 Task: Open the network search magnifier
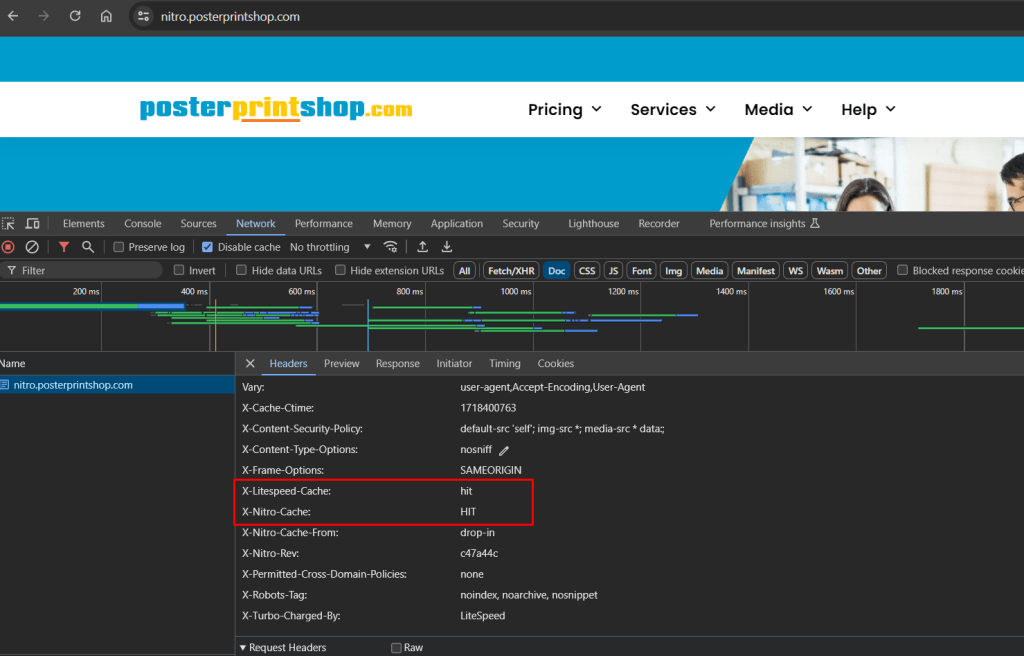point(88,247)
